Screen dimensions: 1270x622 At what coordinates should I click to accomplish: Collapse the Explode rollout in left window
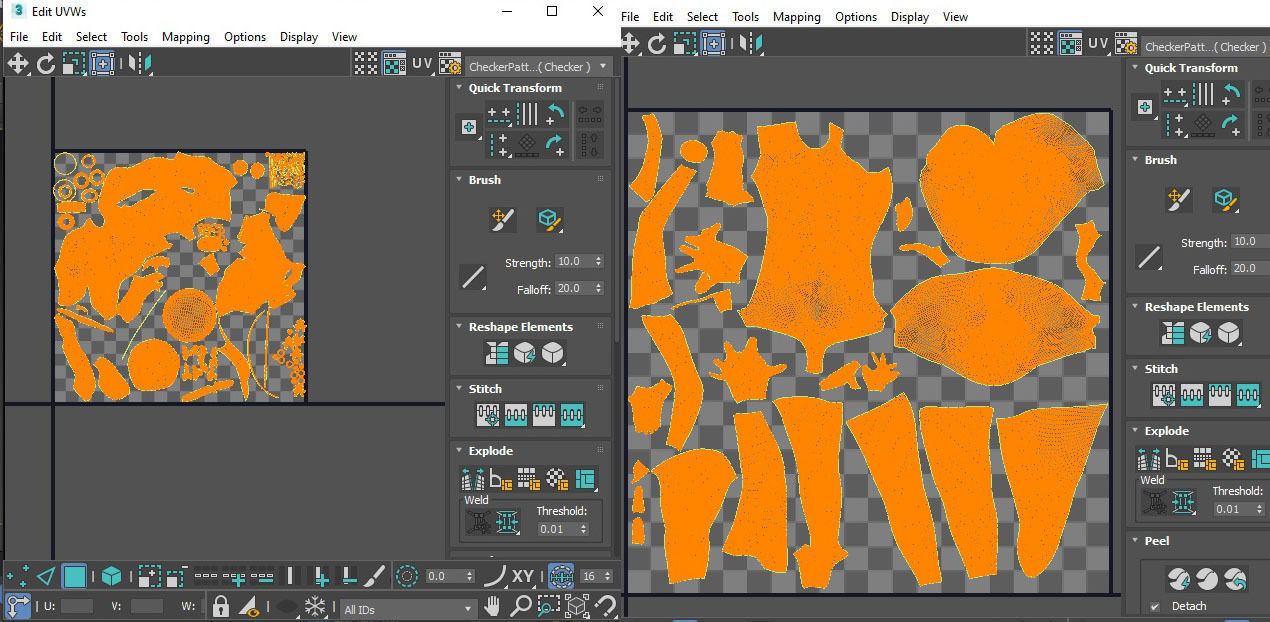(x=490, y=451)
